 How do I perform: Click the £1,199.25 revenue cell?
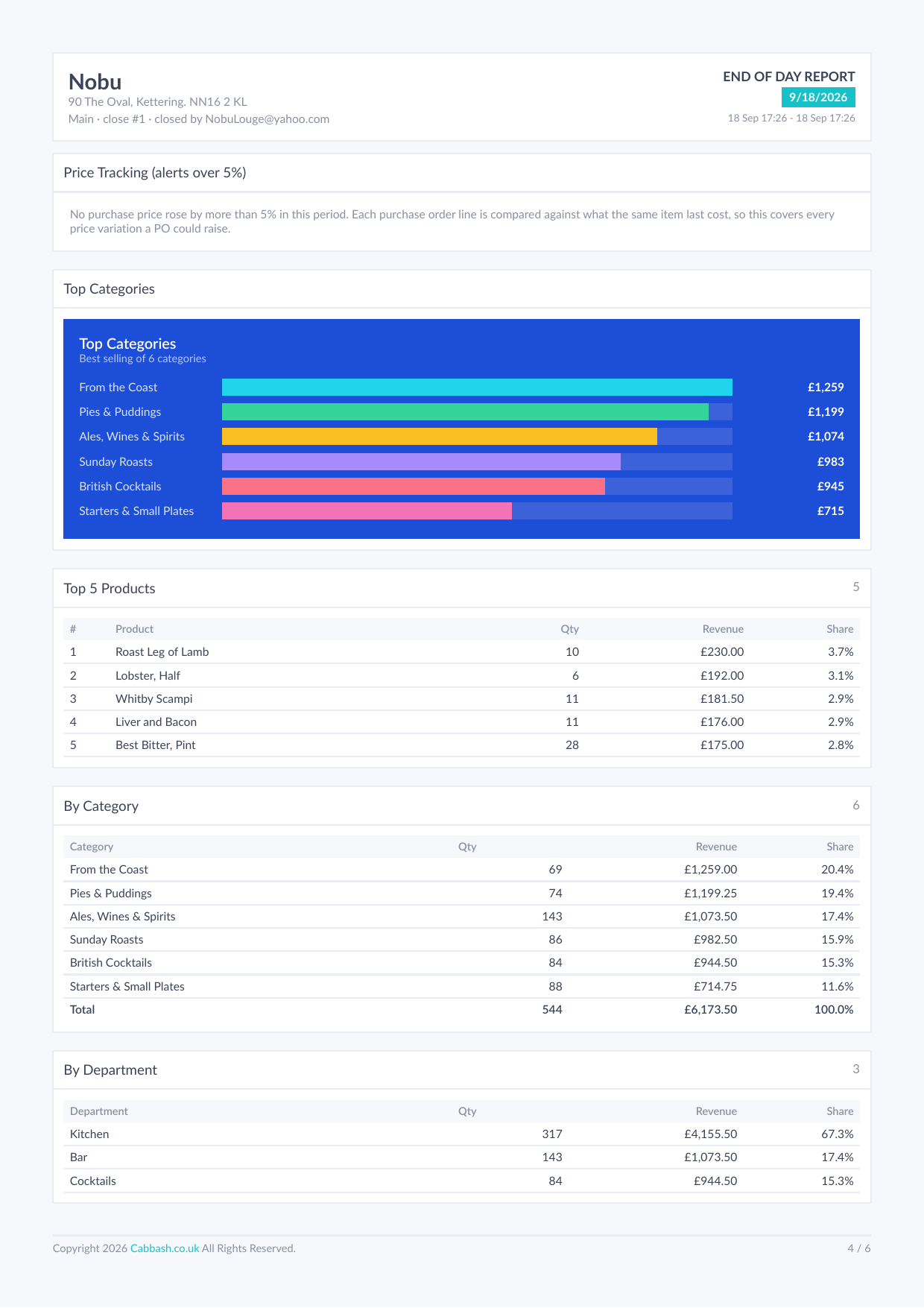pyautogui.click(x=711, y=894)
